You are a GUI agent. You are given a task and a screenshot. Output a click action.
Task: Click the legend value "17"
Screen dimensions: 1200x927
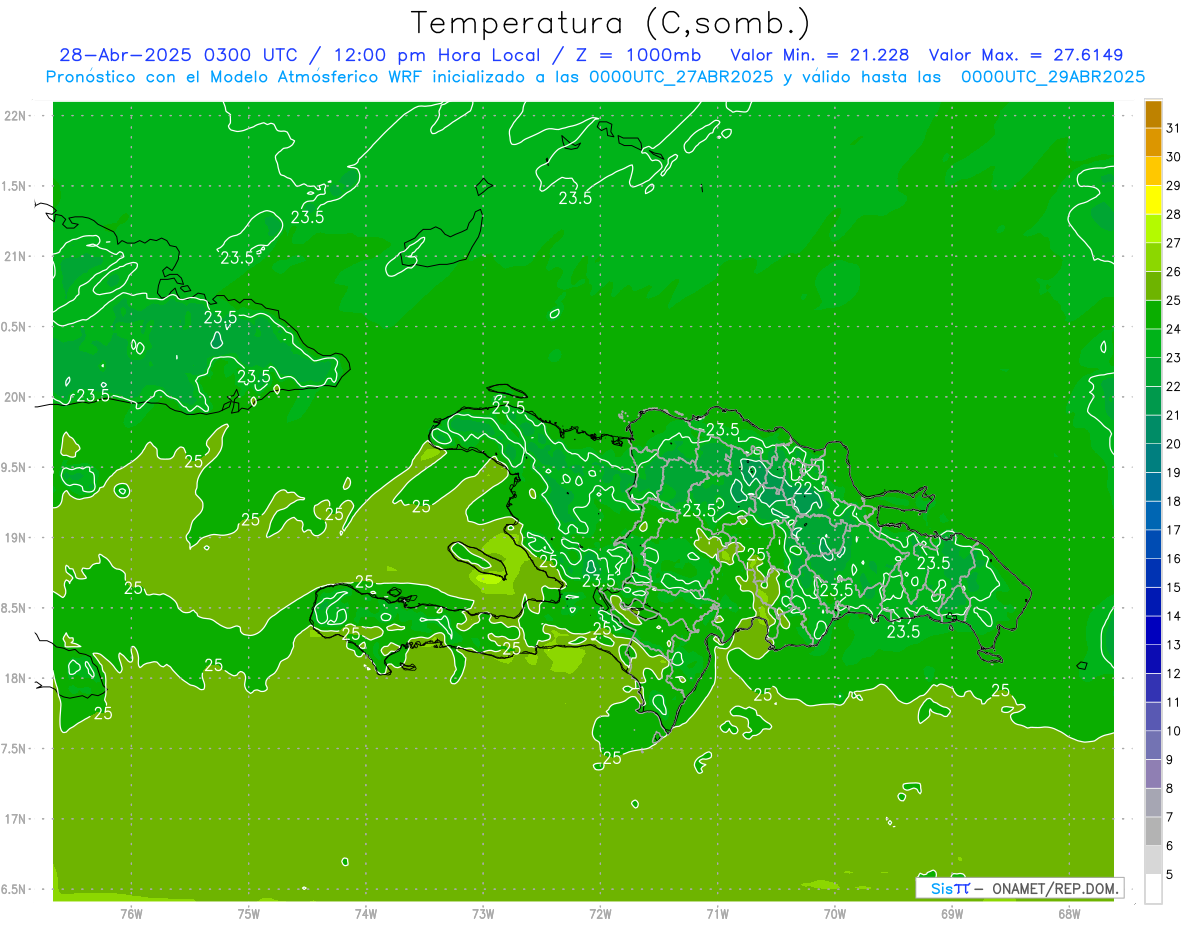click(1175, 530)
